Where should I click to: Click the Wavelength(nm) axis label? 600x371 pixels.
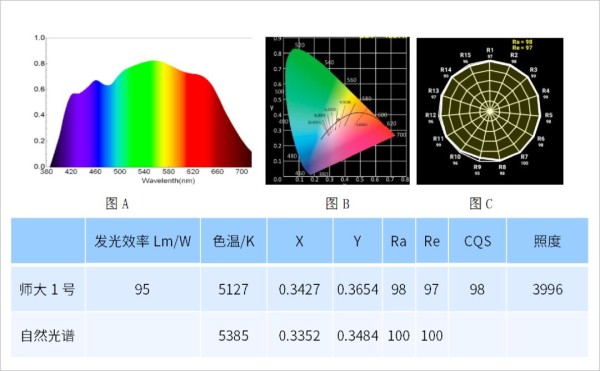168,181
